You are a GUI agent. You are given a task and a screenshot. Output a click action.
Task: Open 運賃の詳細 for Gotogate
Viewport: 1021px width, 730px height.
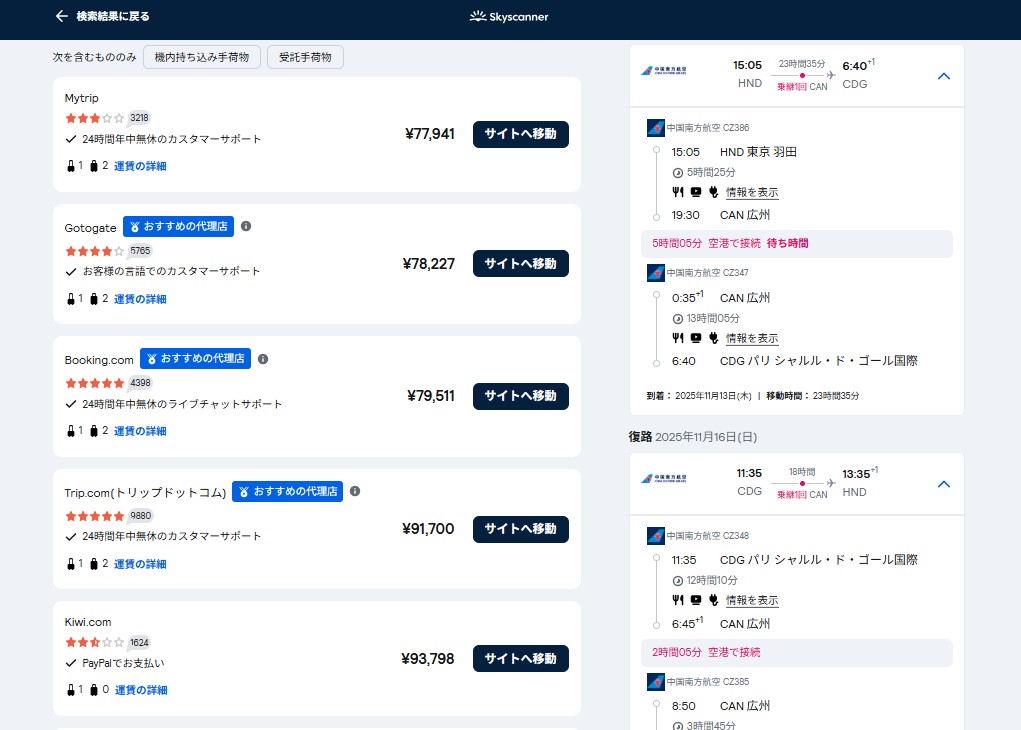coord(140,299)
